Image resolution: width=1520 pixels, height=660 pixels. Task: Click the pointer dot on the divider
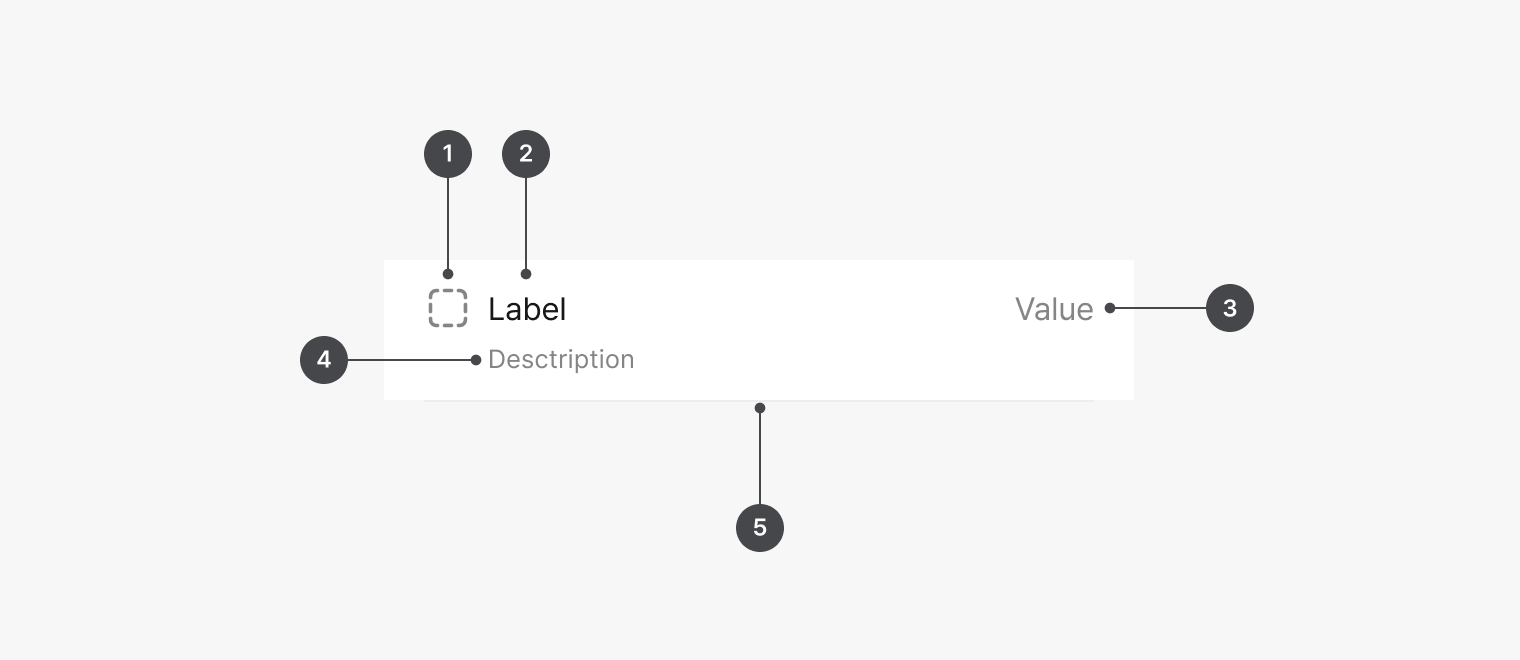pos(760,408)
